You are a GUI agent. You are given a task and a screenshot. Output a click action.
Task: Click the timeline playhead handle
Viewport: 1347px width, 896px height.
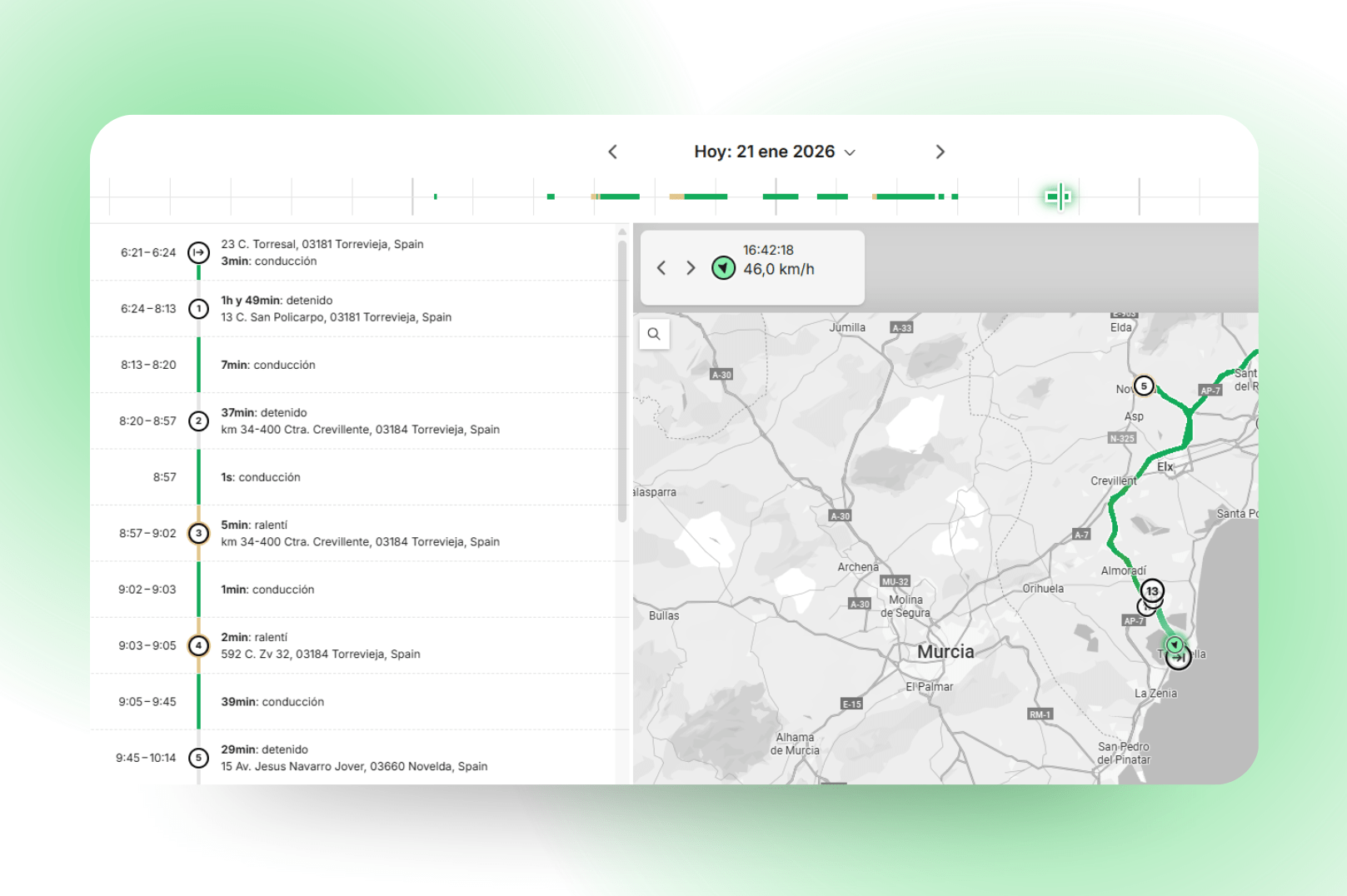1058,197
